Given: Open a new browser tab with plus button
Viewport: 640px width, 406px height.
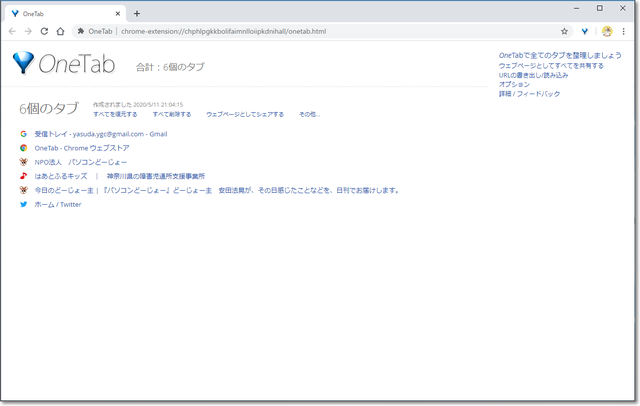Looking at the screenshot, I should (x=137, y=13).
